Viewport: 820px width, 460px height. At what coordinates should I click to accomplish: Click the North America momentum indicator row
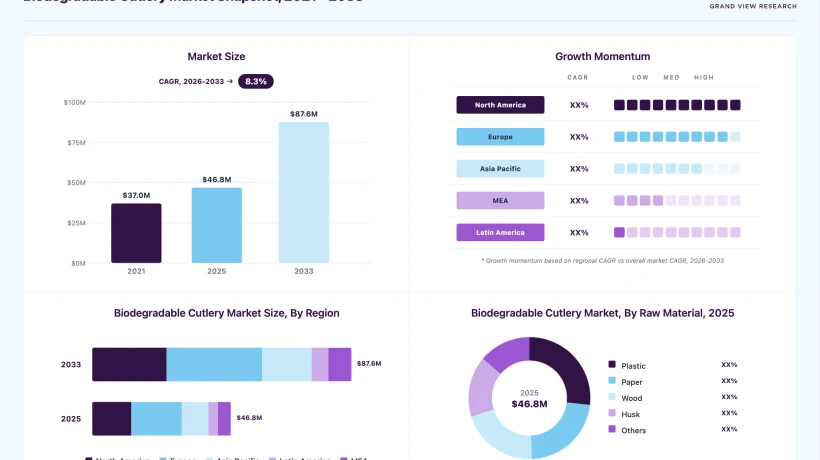[x=677, y=105]
